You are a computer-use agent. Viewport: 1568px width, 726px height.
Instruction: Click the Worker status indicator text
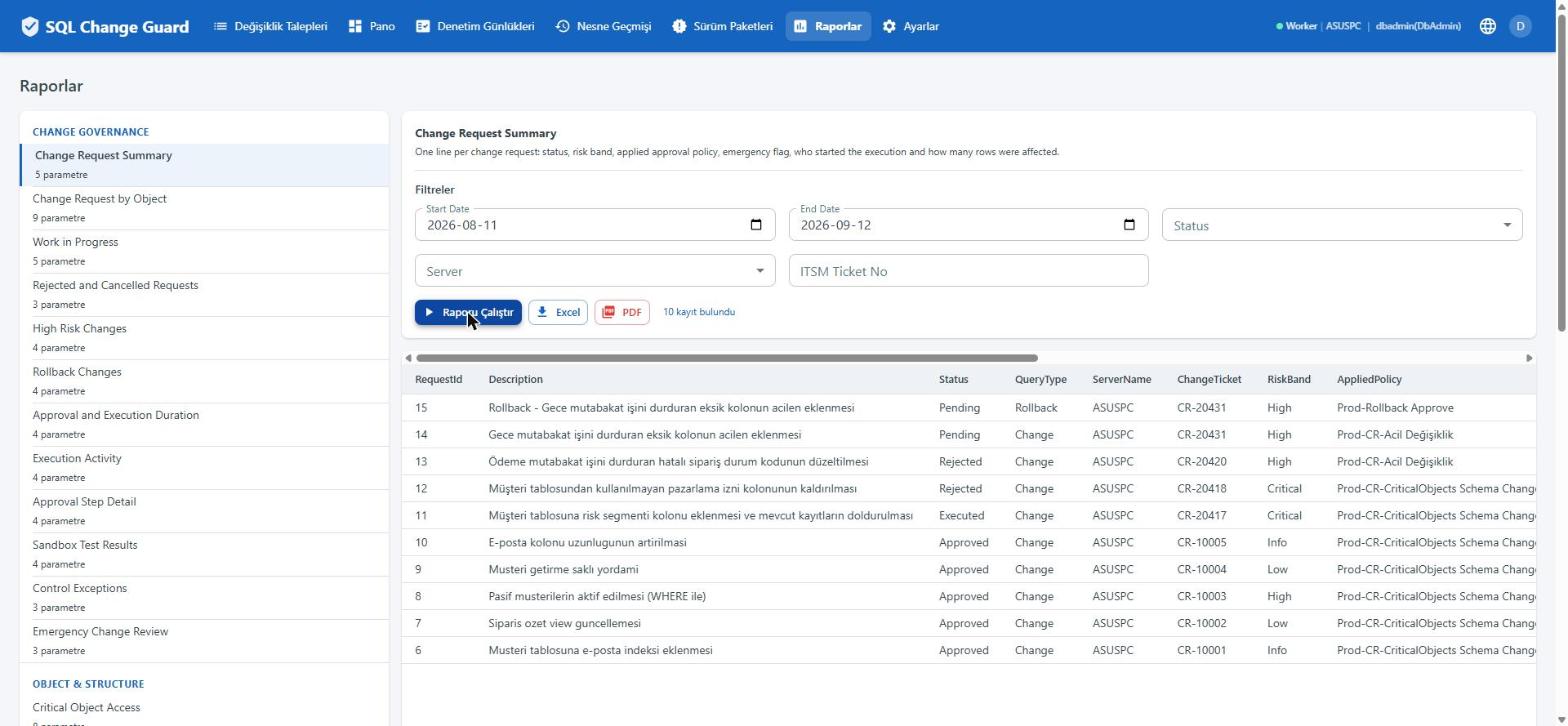(x=1300, y=27)
